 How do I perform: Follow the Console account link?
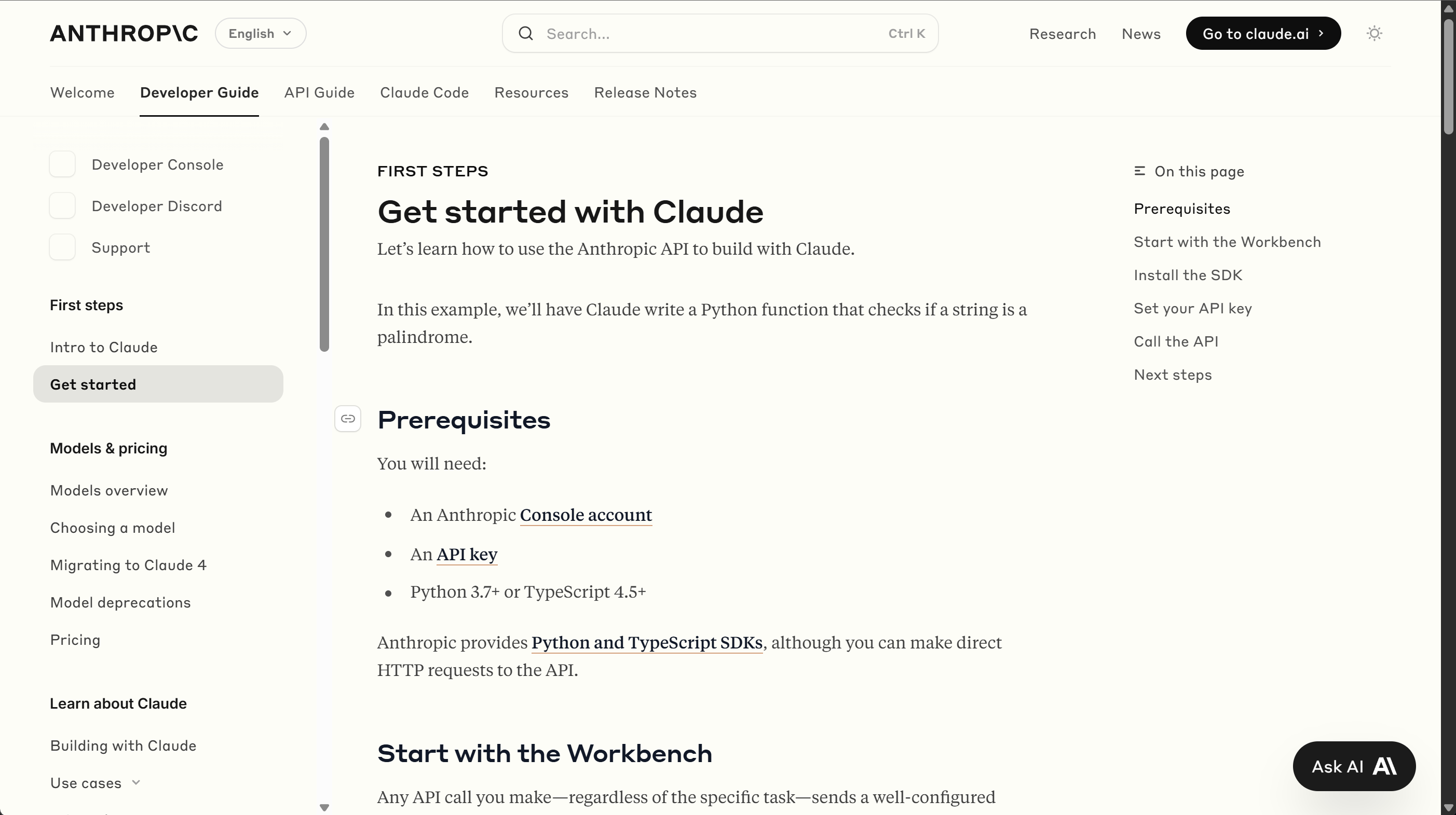click(586, 515)
